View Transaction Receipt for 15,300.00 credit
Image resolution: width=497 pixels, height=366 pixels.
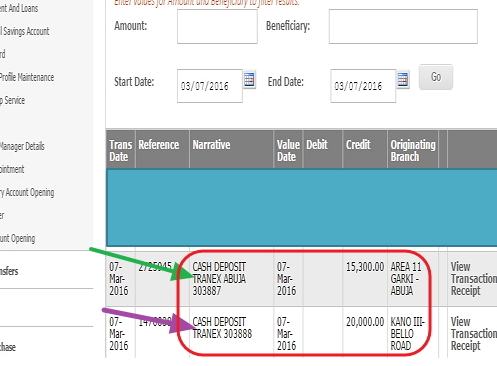tap(473, 279)
